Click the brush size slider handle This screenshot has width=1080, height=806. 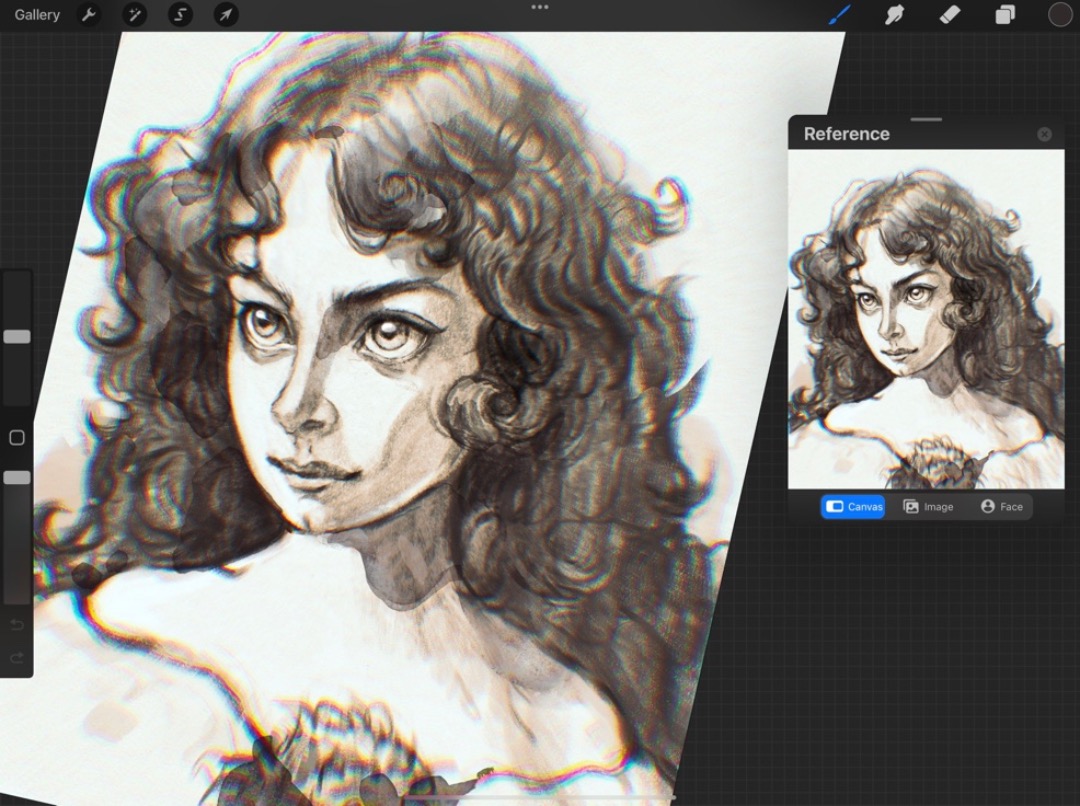pos(17,336)
